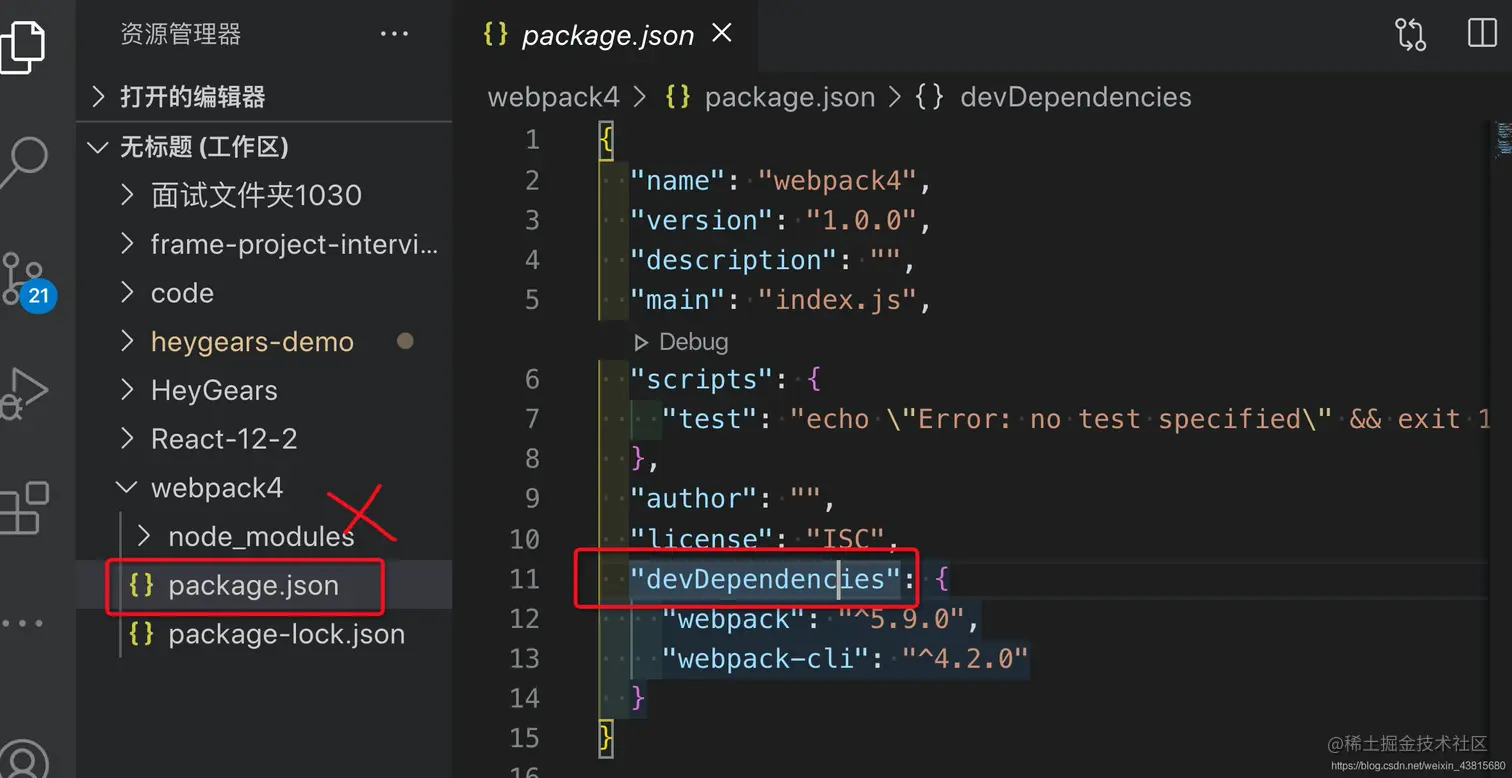This screenshot has width=1512, height=778.
Task: Open package.json in the file tree
Action: 264,585
